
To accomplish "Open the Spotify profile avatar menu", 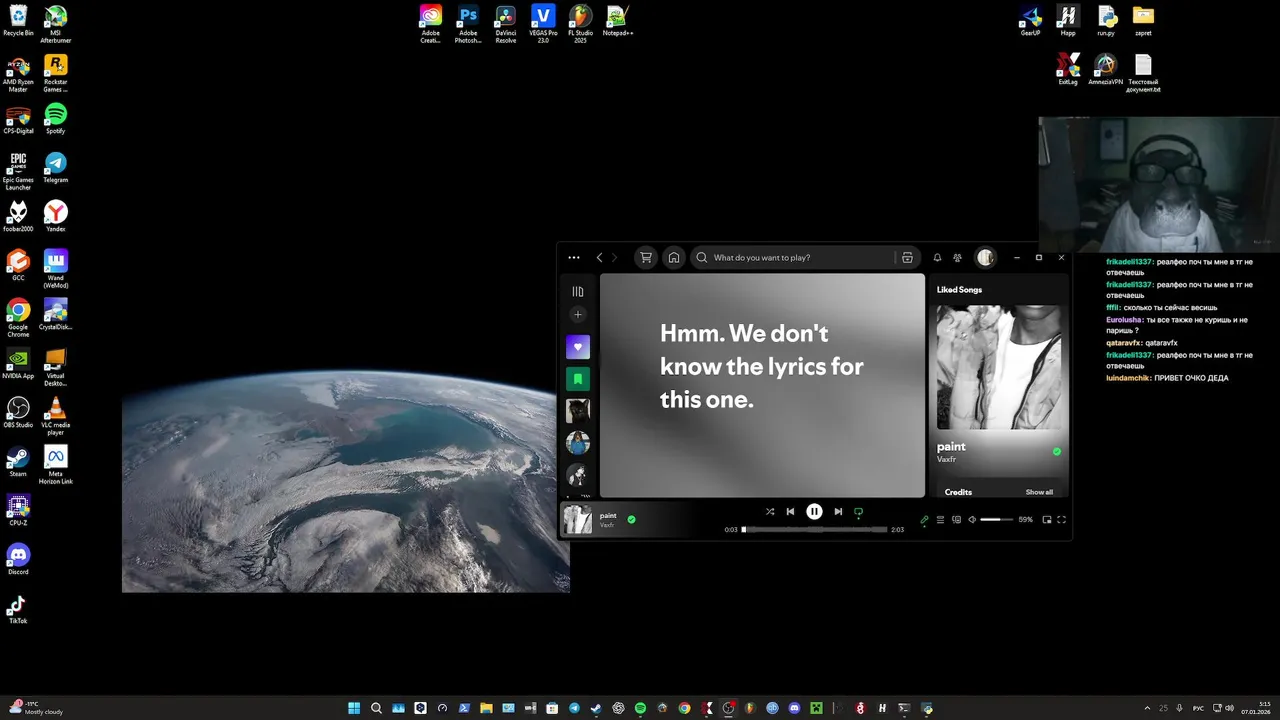I will pos(985,257).
